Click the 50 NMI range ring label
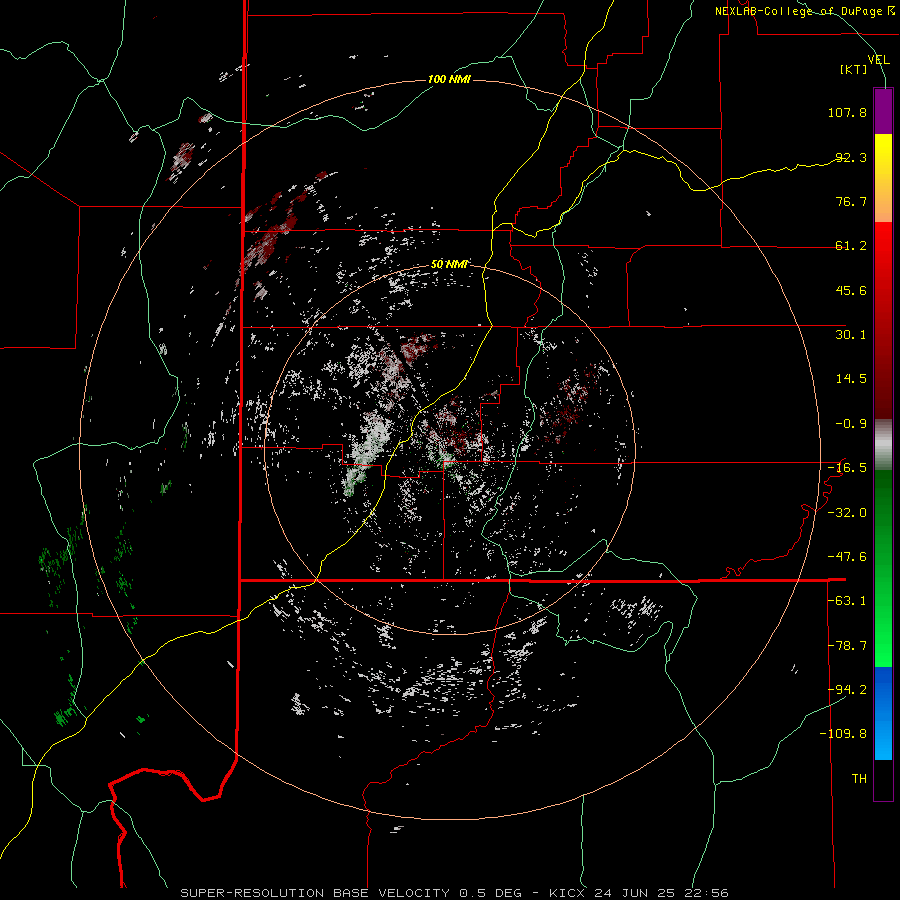The height and width of the screenshot is (900, 900). coord(449,264)
